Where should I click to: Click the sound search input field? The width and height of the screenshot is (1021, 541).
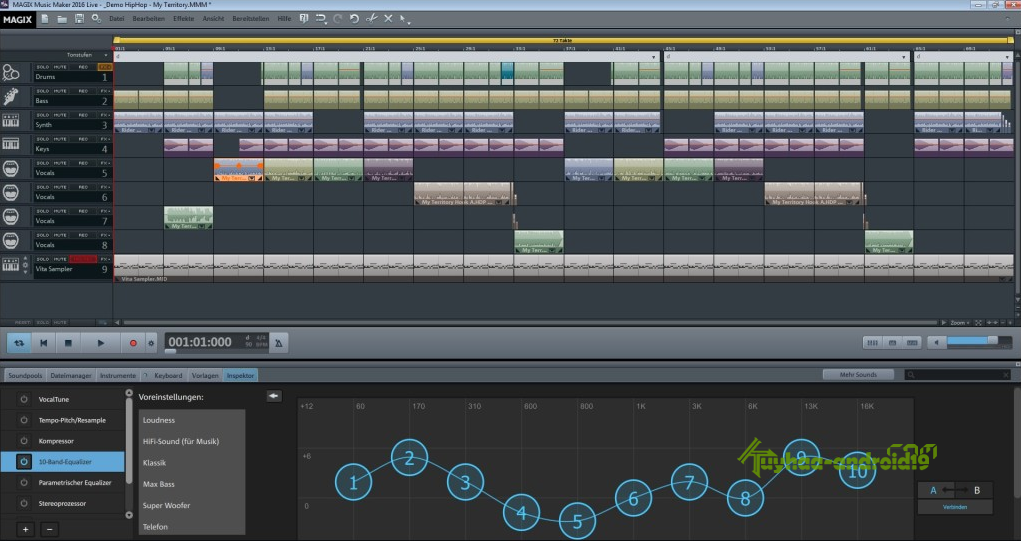point(957,374)
